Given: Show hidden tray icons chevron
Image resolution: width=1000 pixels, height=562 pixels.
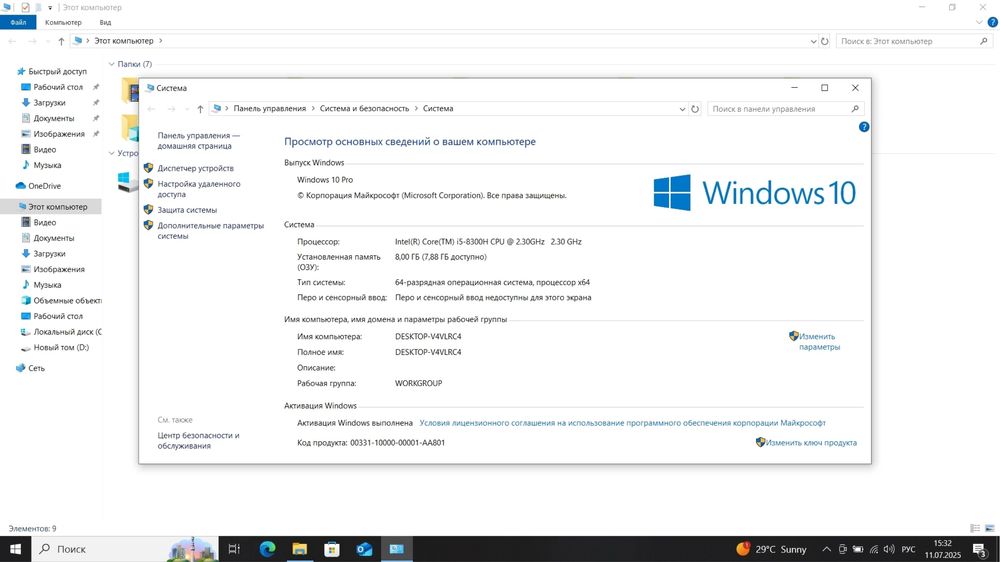Looking at the screenshot, I should pyautogui.click(x=827, y=549).
